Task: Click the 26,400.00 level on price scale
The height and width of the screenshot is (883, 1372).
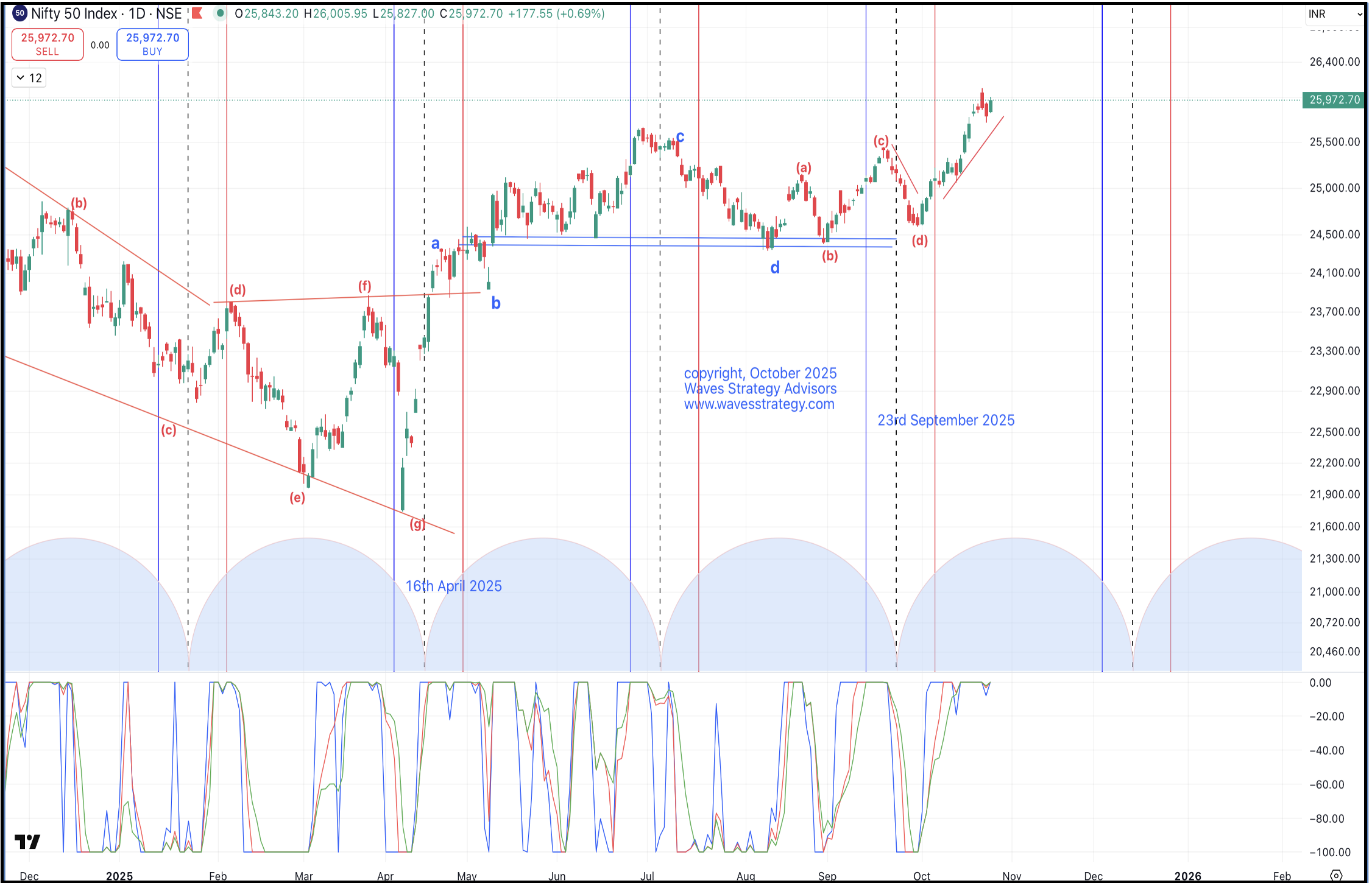Action: (1334, 62)
